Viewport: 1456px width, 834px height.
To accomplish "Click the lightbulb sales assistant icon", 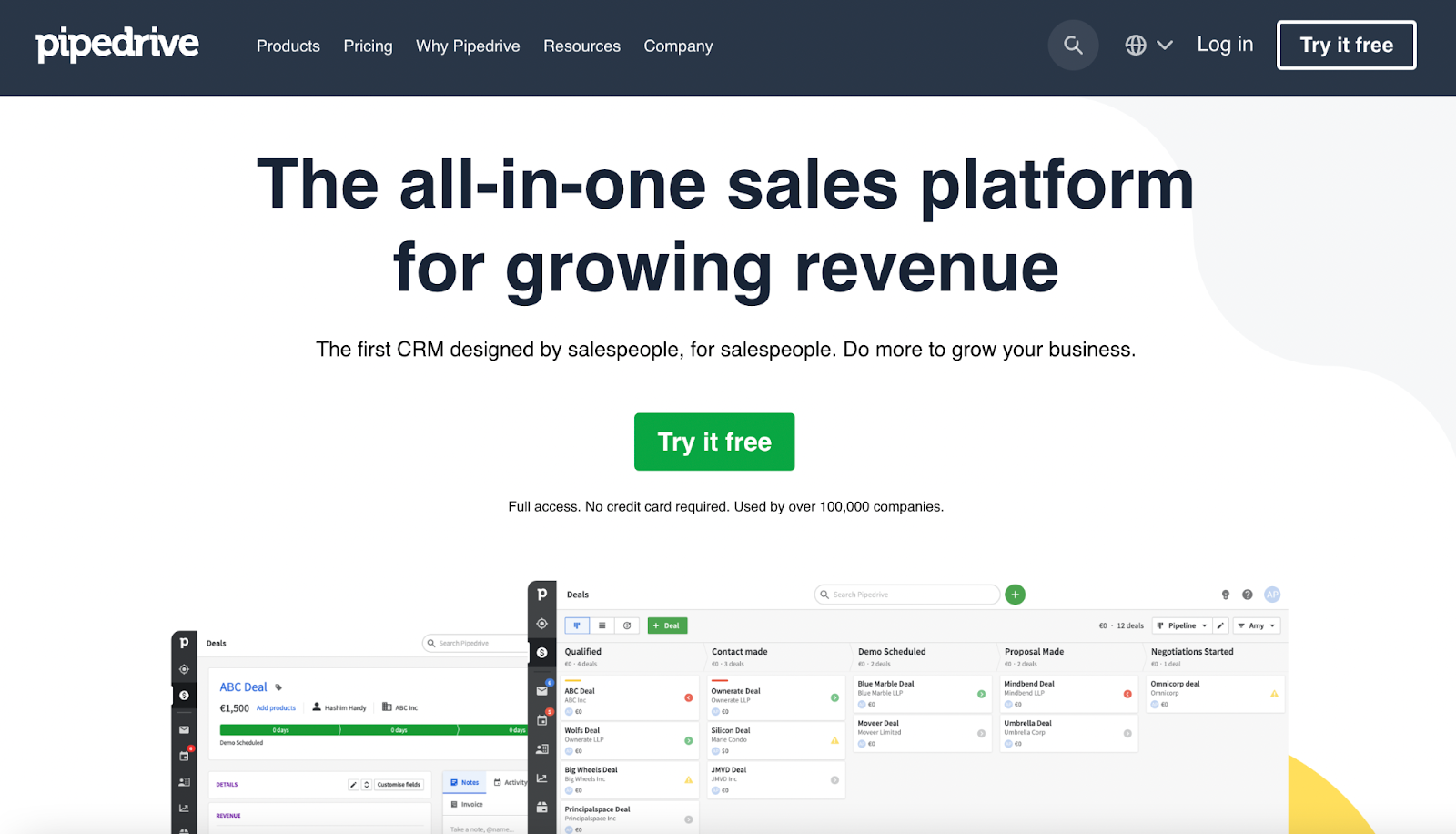I will pyautogui.click(x=1226, y=595).
